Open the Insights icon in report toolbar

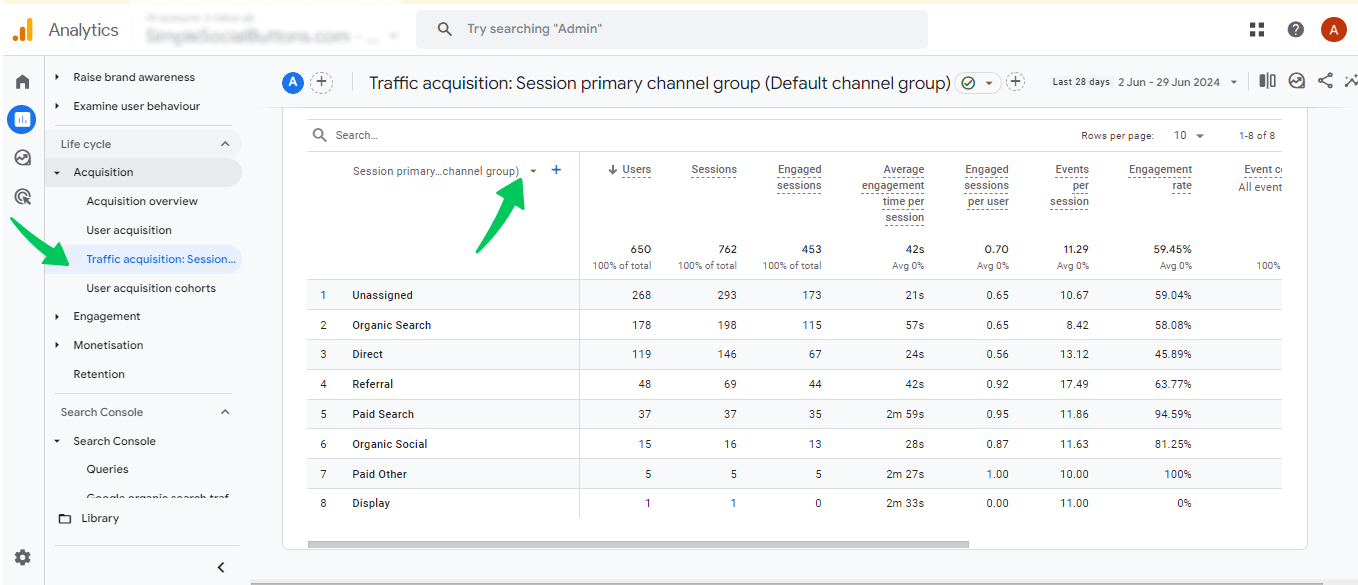coord(1297,81)
